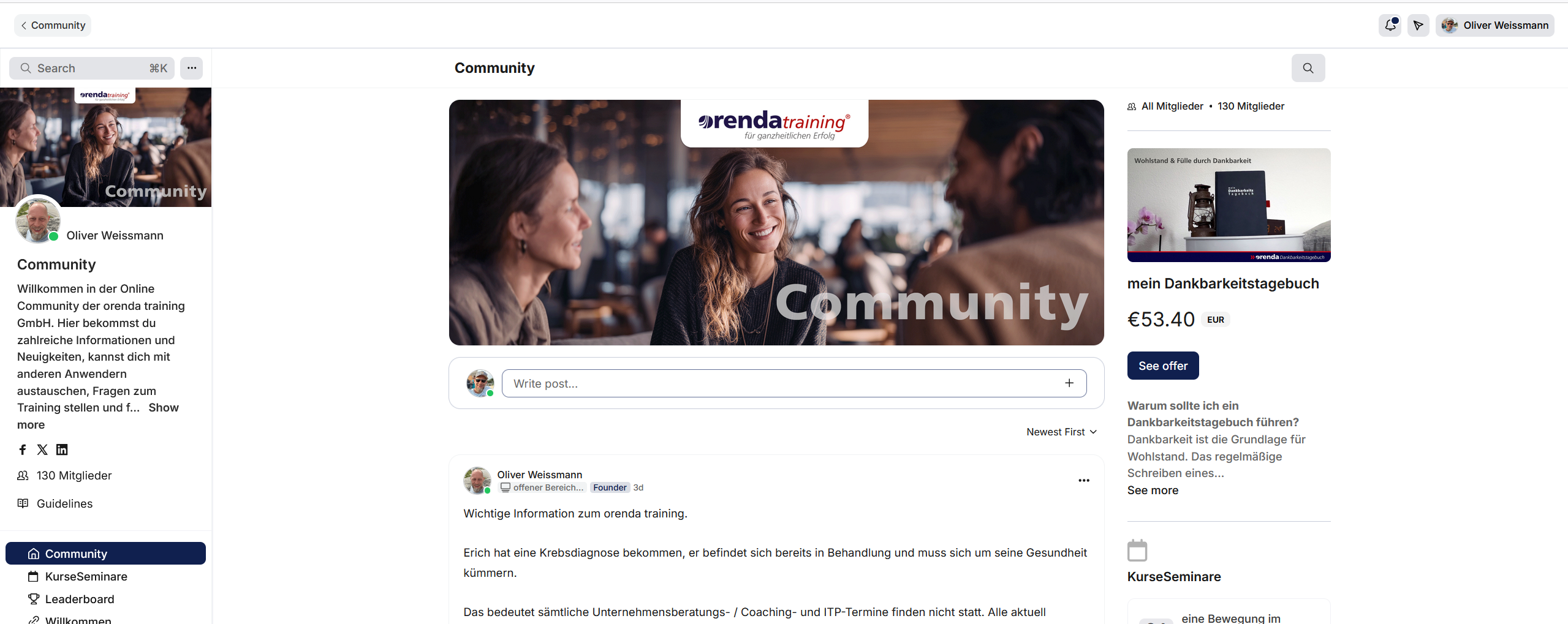Open the notifications bell icon
The image size is (1568, 624).
1390,25
